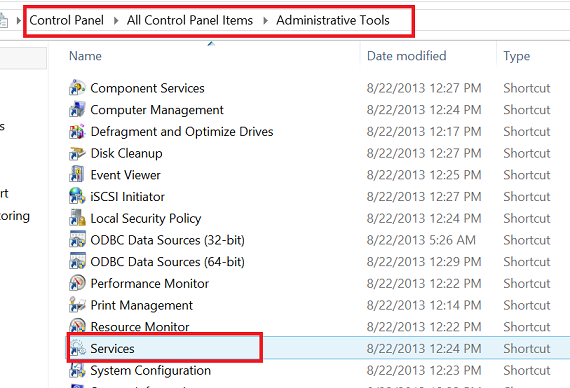
Task: Expand dropdown arrow after Control Panel breadcrumb
Action: click(x=116, y=21)
